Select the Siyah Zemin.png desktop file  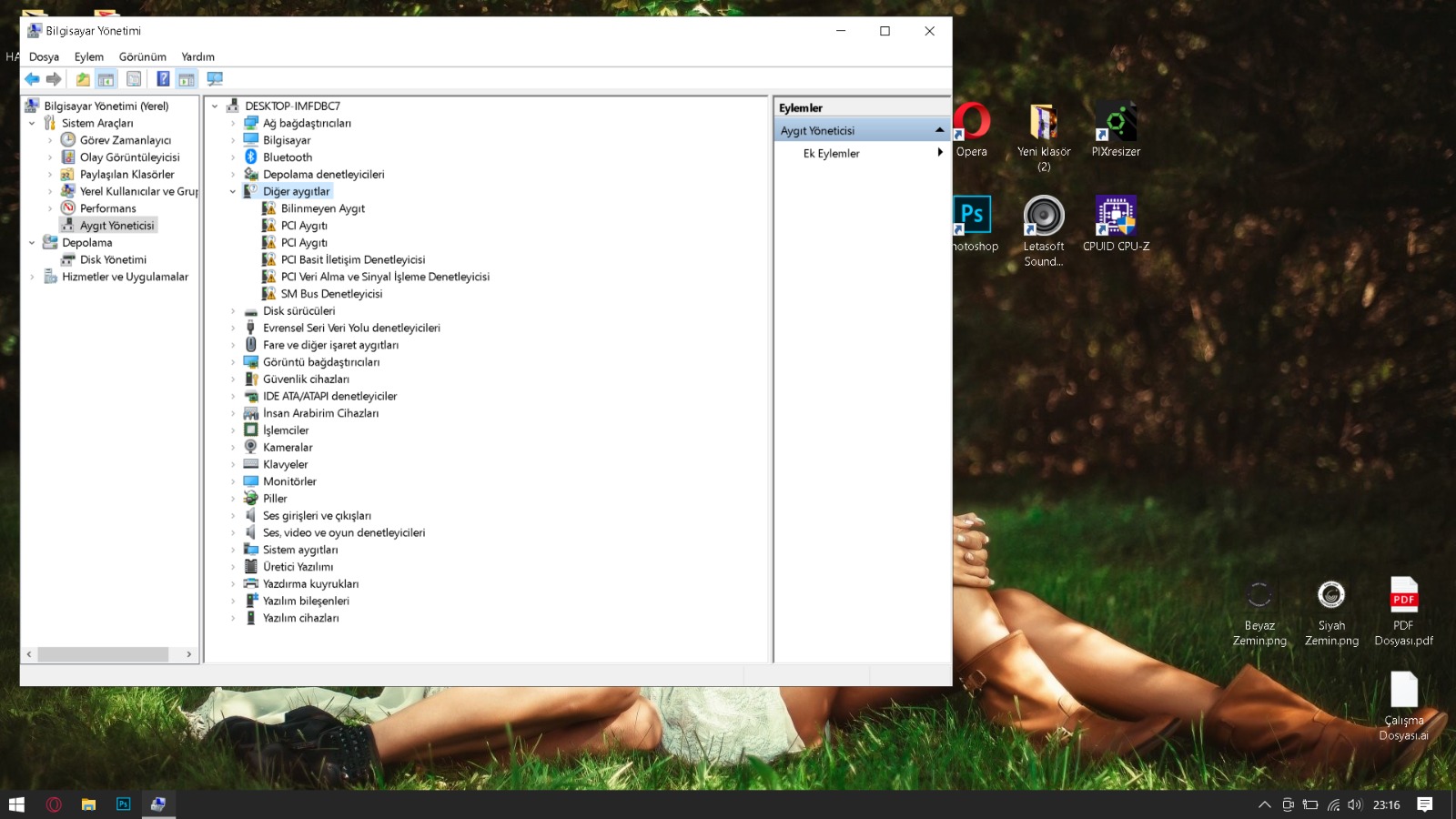[x=1331, y=612]
